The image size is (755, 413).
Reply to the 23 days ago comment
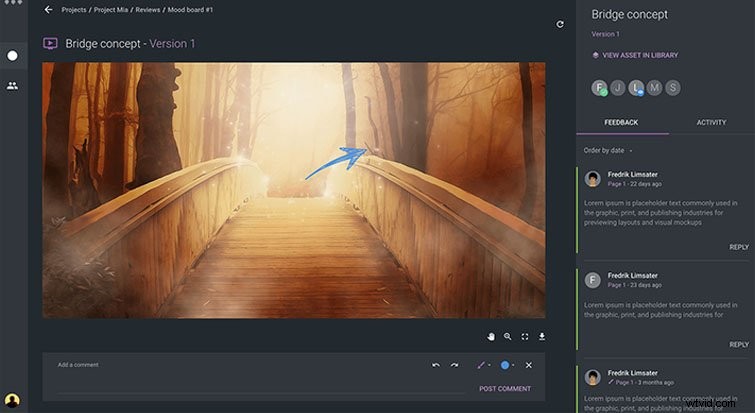(739, 345)
